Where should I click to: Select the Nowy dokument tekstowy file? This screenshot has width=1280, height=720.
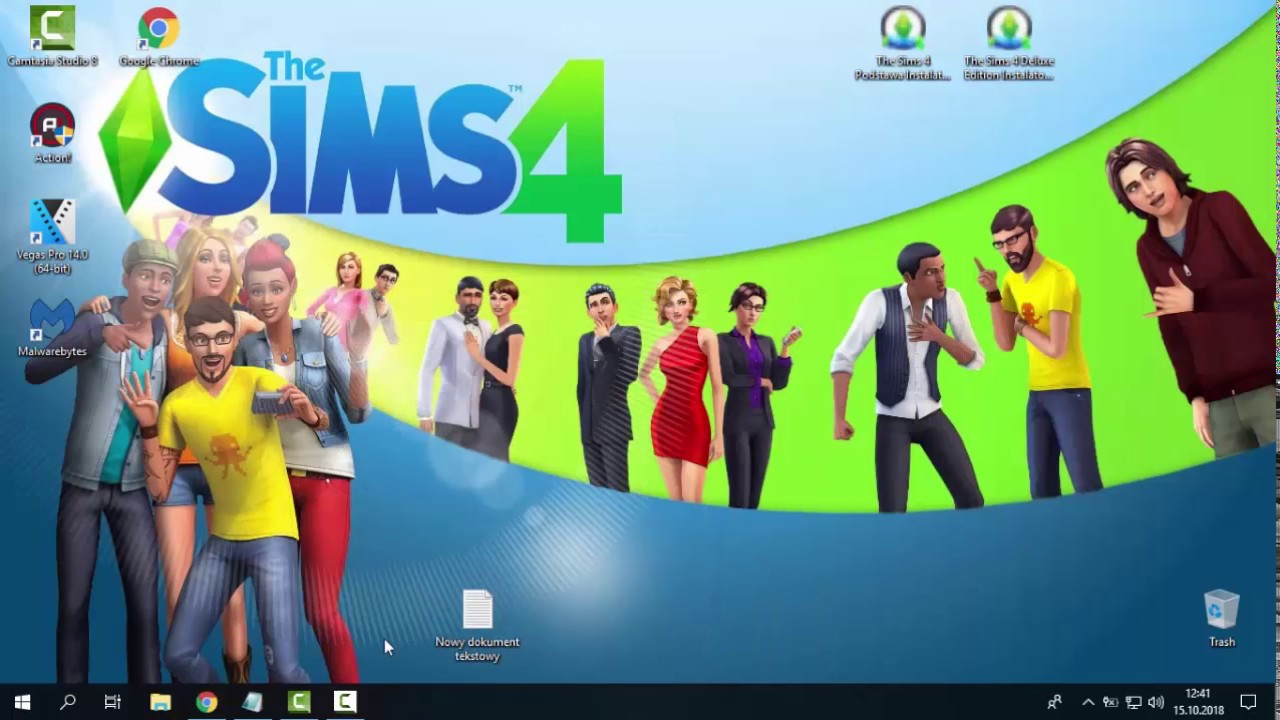478,625
